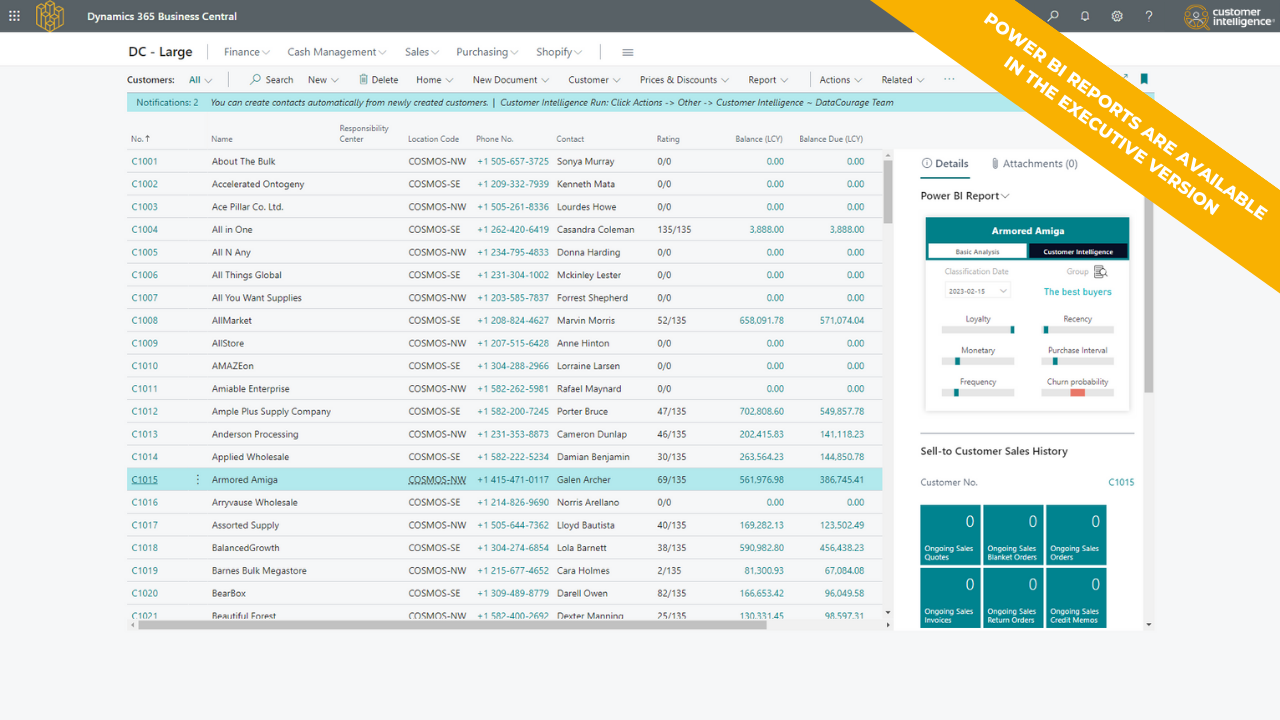
Task: Open Ongoing Sales Credit Memos tile
Action: (1076, 597)
